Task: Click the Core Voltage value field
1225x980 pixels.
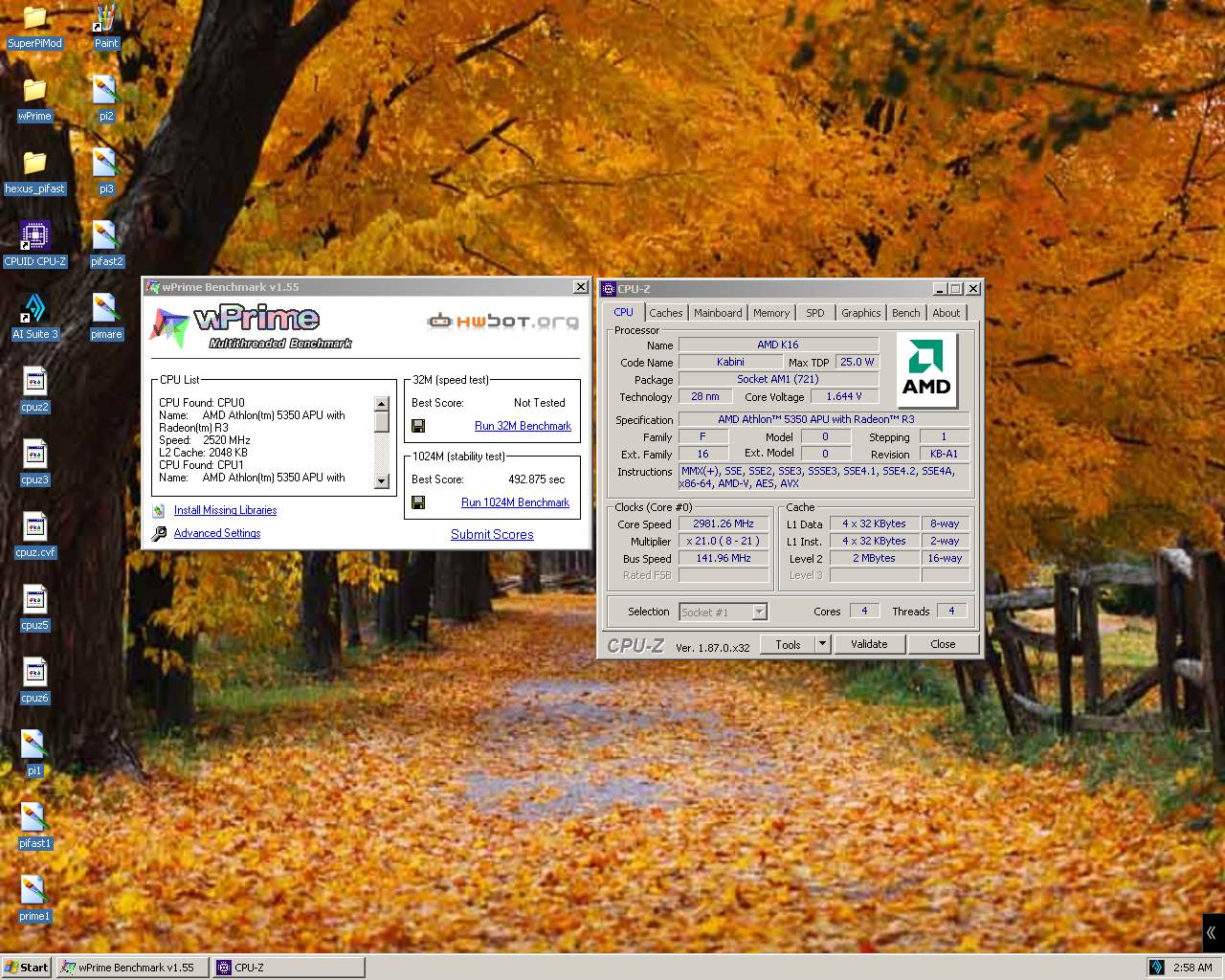Action: pyautogui.click(x=843, y=396)
